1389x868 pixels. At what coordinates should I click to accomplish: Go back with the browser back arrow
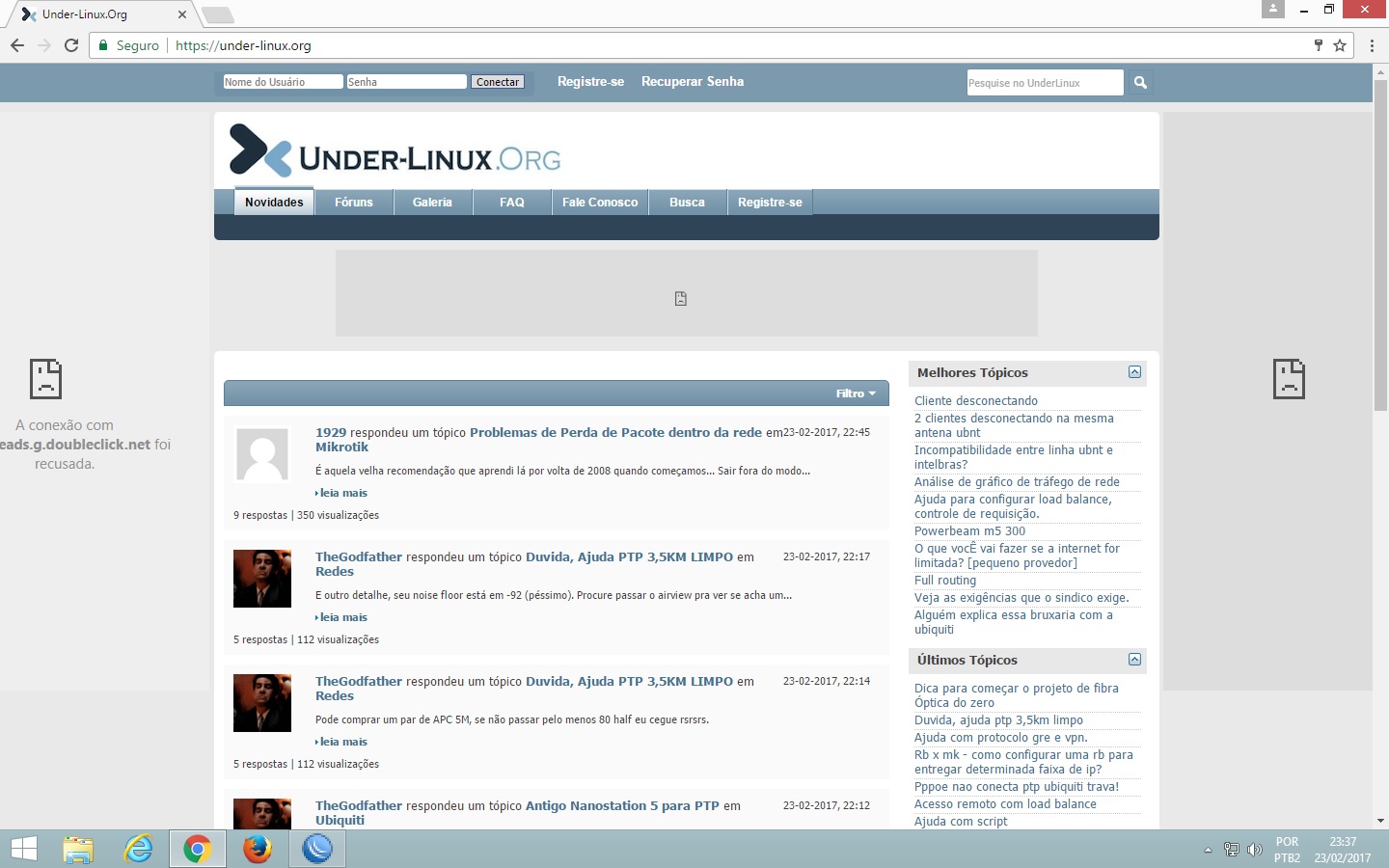(x=17, y=45)
